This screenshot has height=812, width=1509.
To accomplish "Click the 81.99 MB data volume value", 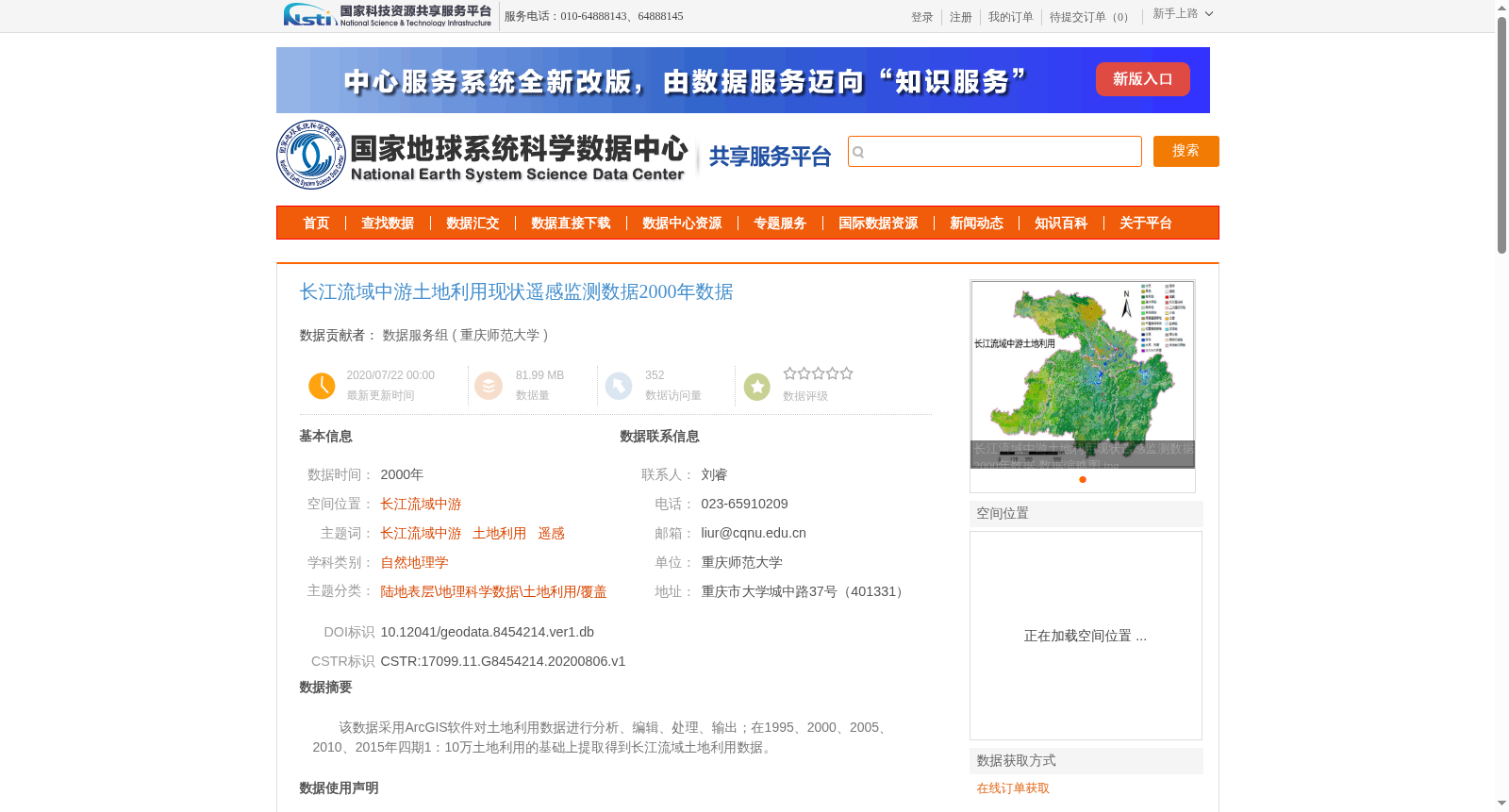I will coord(539,375).
